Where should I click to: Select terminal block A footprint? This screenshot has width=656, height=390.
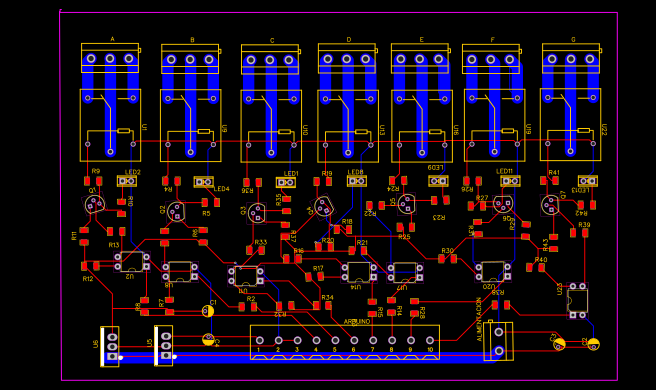tap(110, 58)
